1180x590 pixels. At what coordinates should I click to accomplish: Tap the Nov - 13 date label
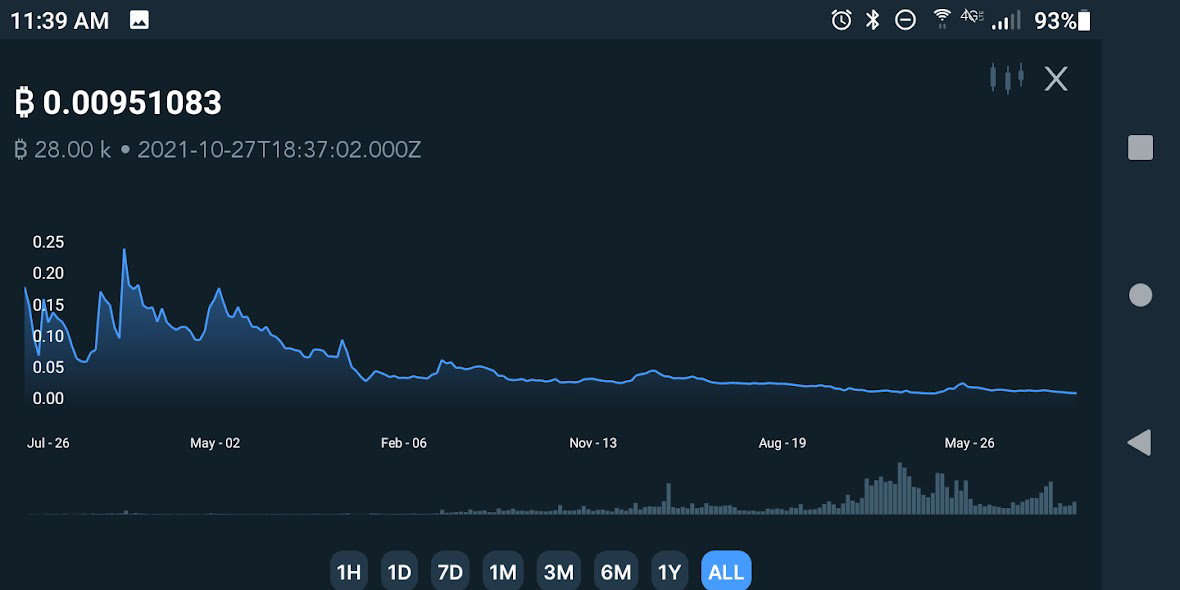tap(593, 443)
